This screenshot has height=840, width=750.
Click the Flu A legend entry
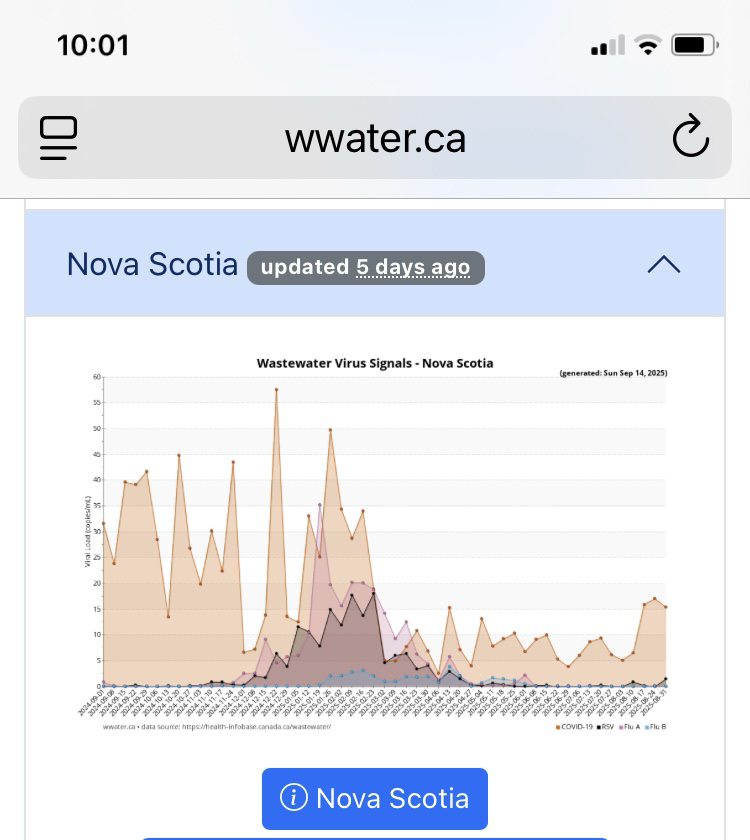(631, 727)
